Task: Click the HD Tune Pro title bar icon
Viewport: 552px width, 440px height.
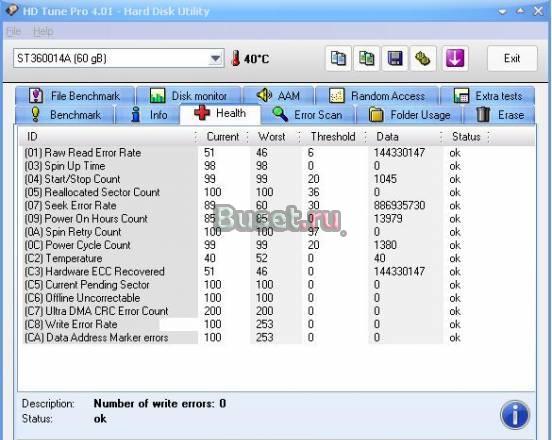Action: (12, 10)
